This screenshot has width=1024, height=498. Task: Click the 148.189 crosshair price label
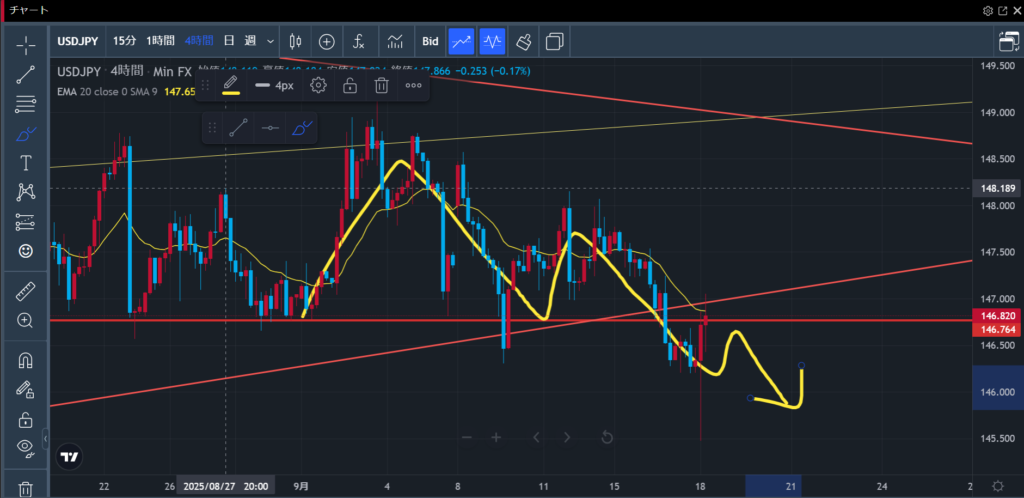pyautogui.click(x=998, y=189)
